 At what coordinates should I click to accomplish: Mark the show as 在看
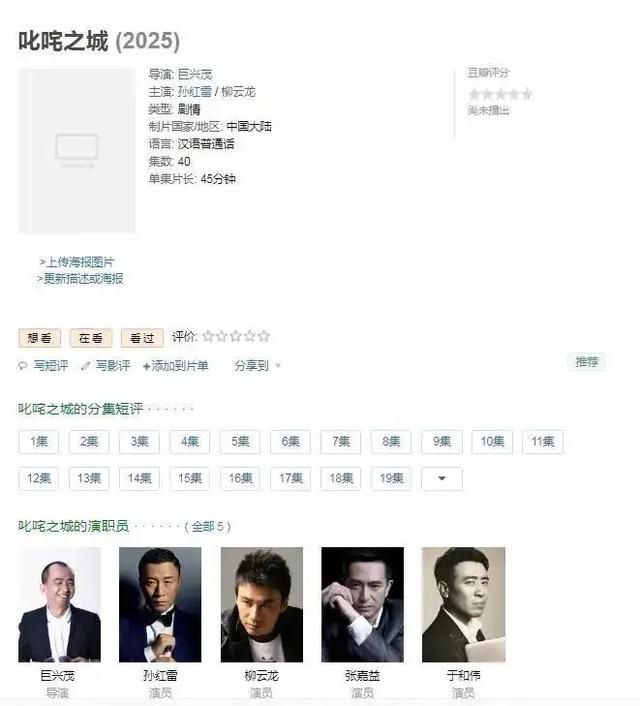[91, 338]
